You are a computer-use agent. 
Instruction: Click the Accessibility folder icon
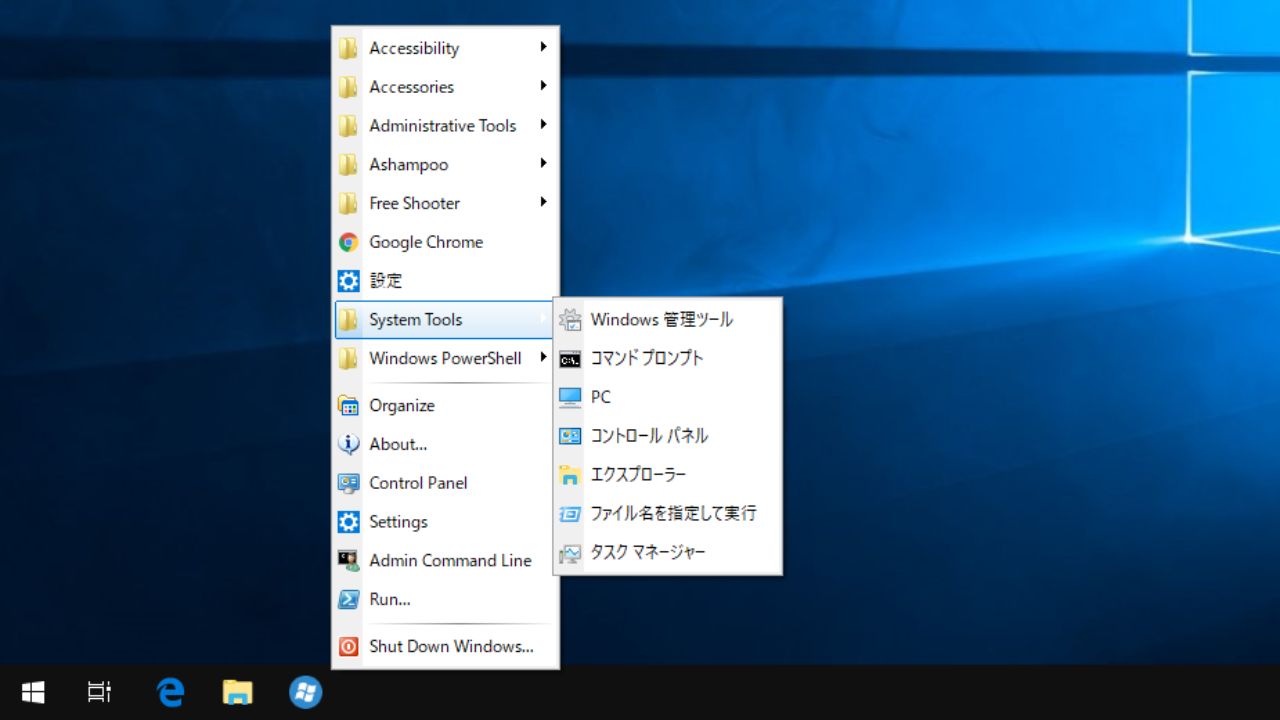pos(348,48)
